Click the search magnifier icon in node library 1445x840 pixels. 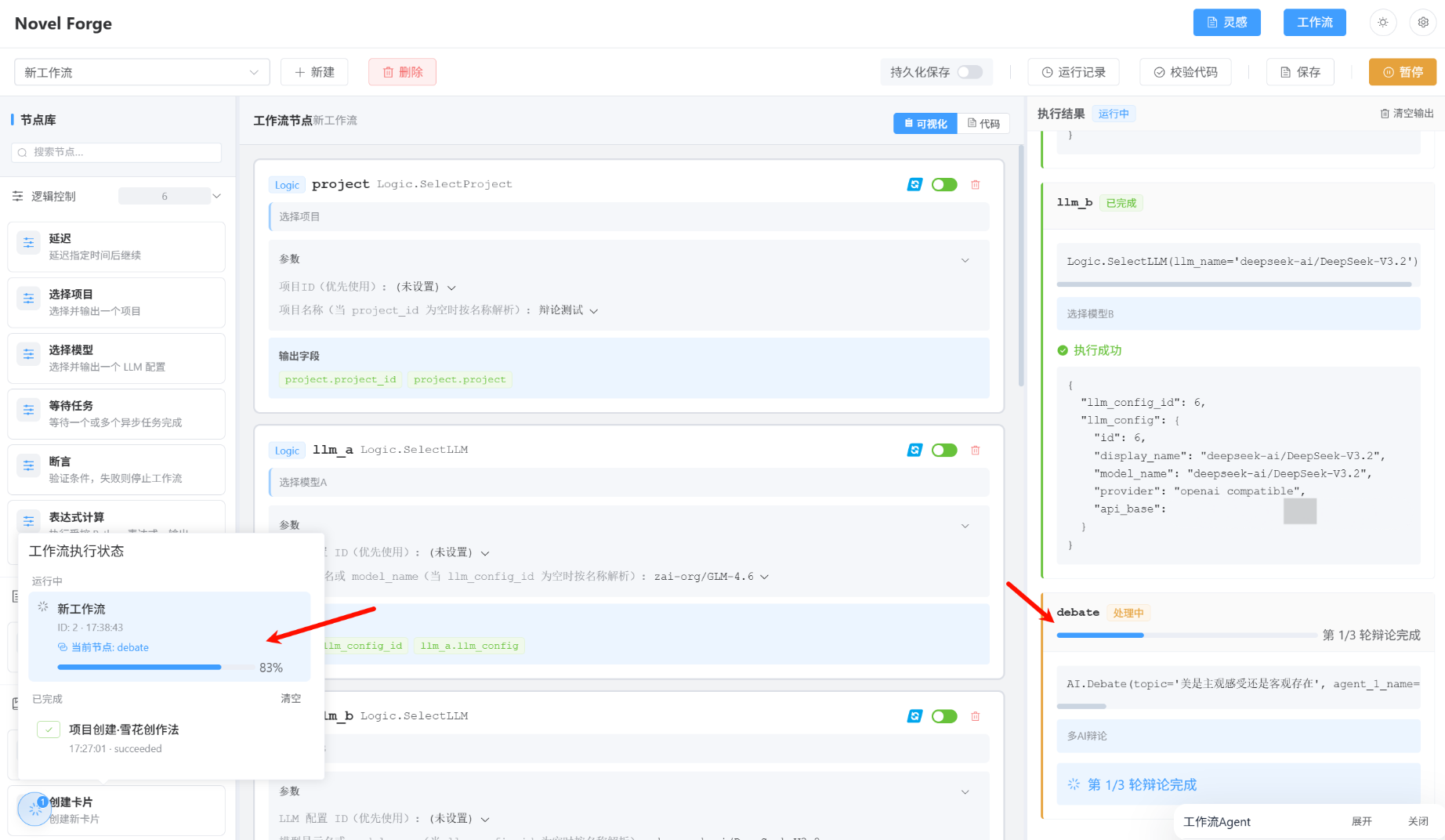[x=23, y=152]
